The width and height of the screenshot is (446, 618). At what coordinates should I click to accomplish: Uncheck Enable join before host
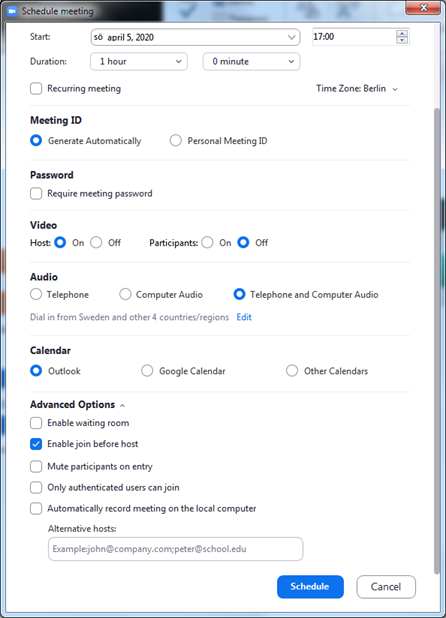(x=36, y=444)
